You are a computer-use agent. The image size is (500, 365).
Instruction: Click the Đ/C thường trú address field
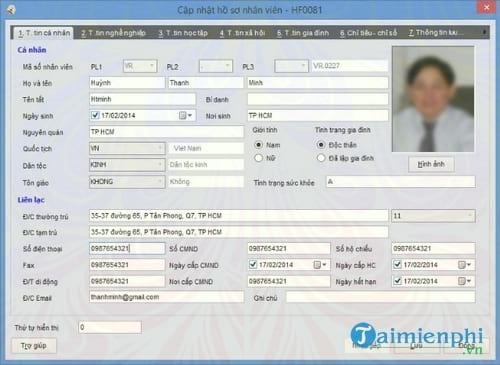click(239, 216)
